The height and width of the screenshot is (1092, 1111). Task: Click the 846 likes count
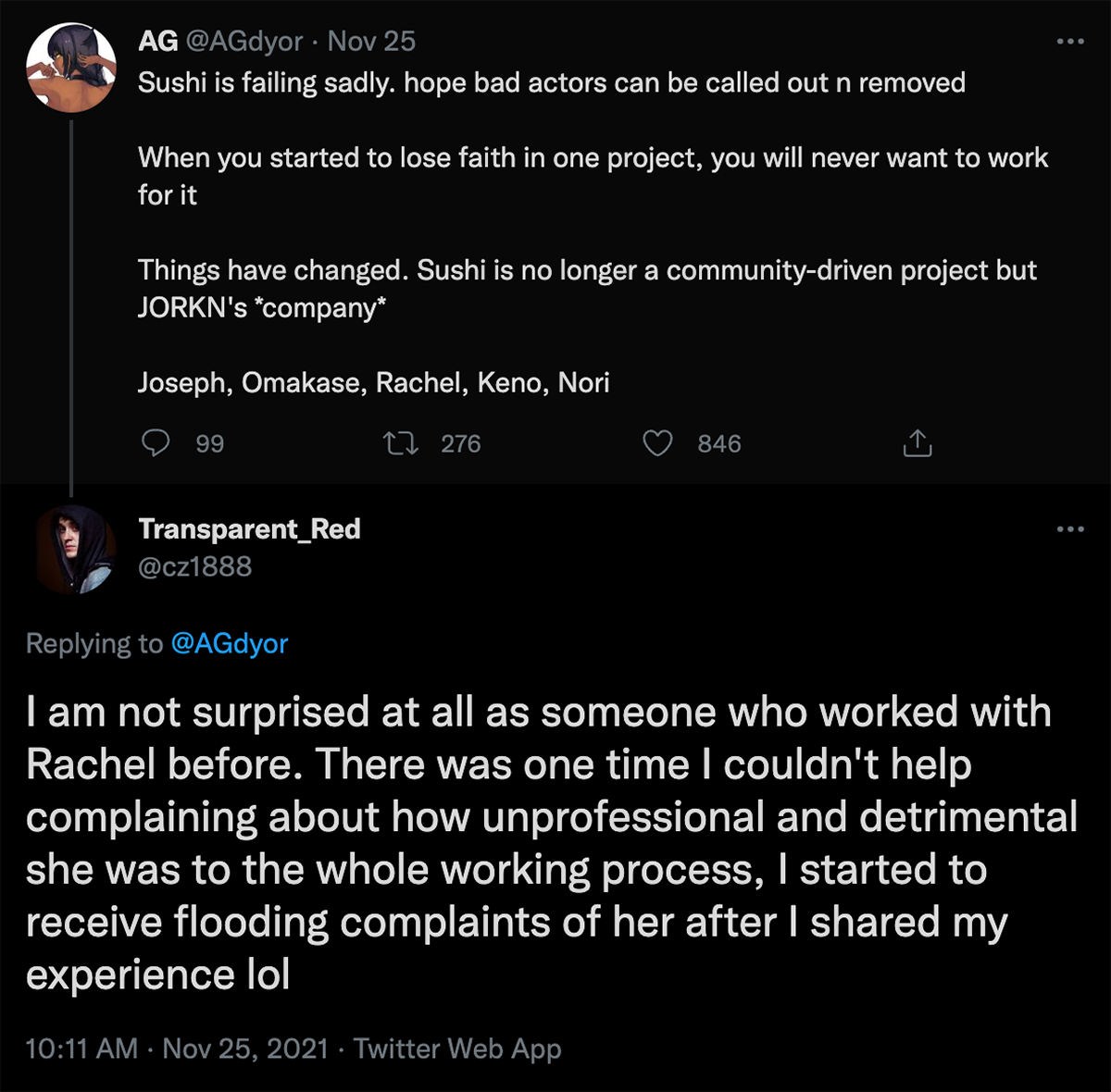[x=719, y=444]
